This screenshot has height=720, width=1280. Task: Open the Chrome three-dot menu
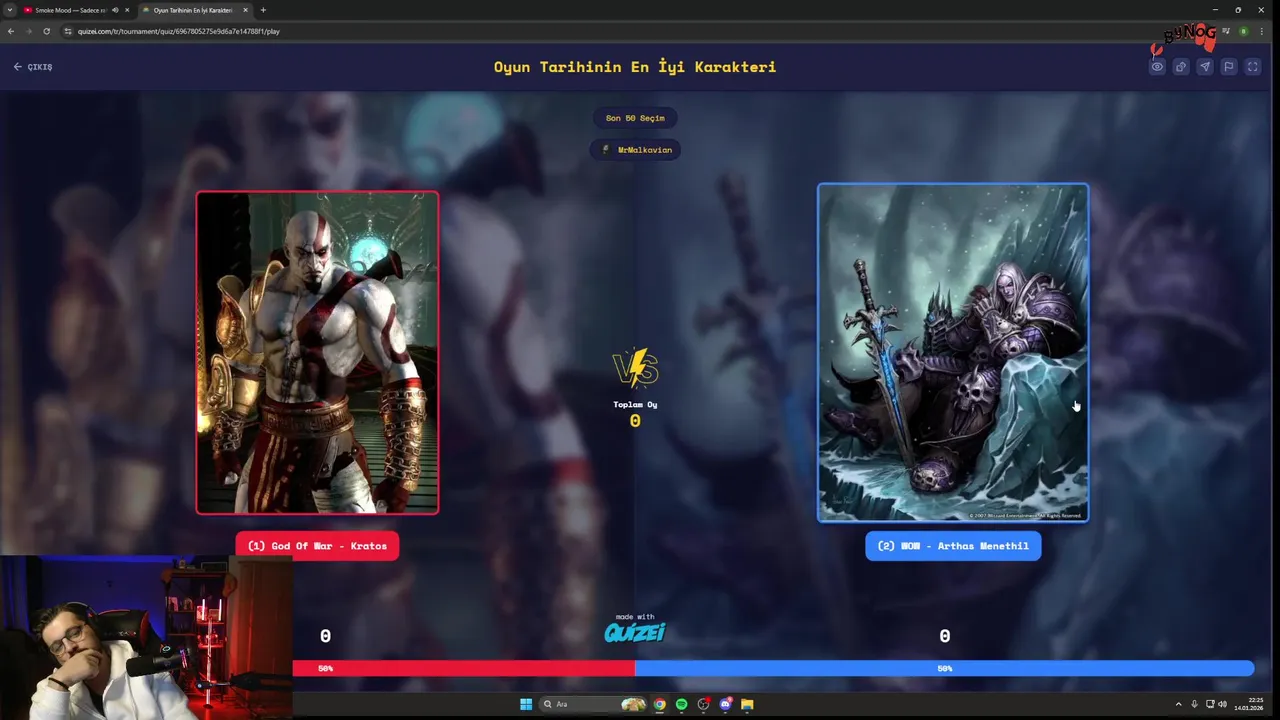click(1264, 31)
